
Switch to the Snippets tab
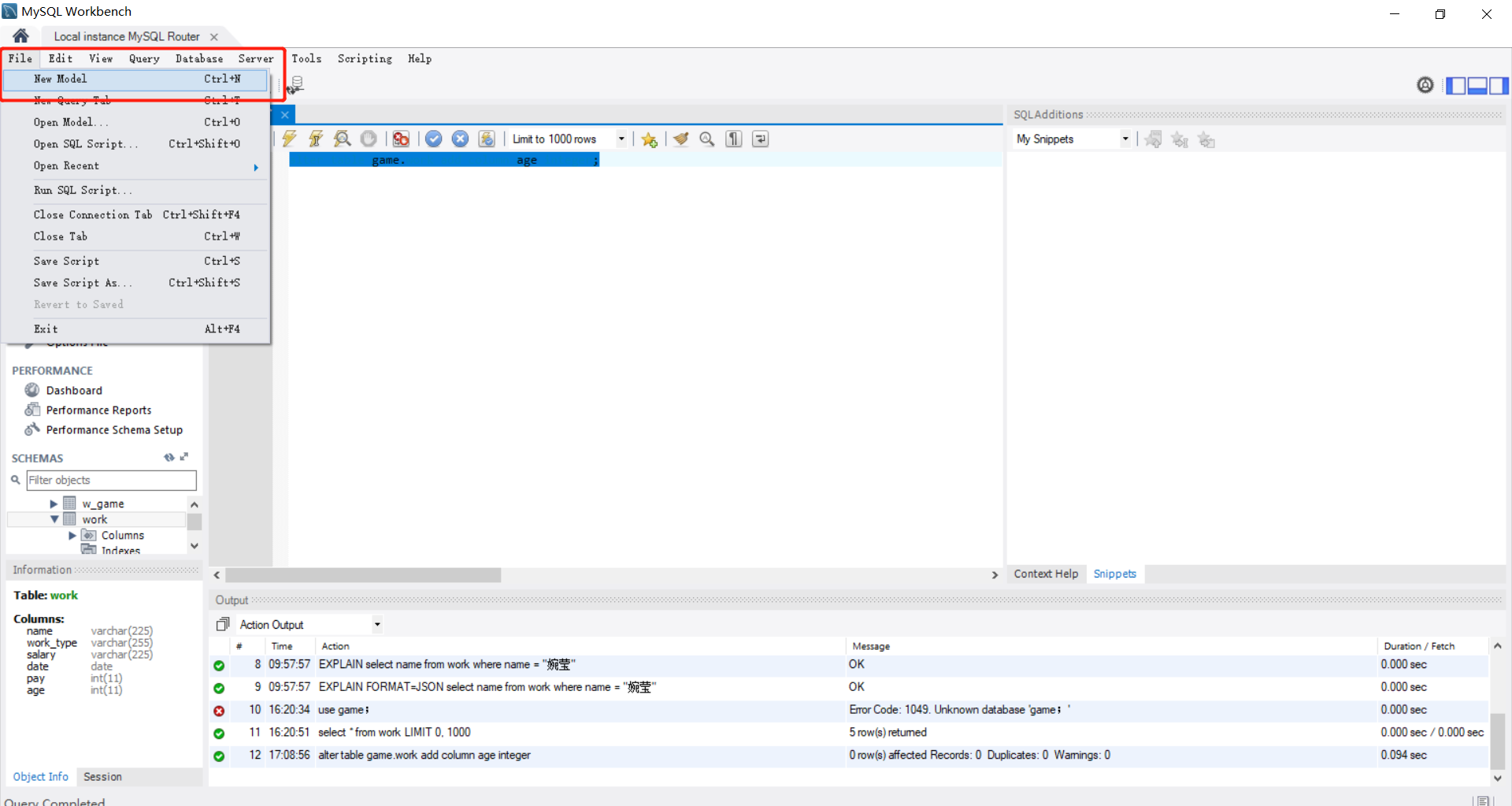click(x=1114, y=574)
